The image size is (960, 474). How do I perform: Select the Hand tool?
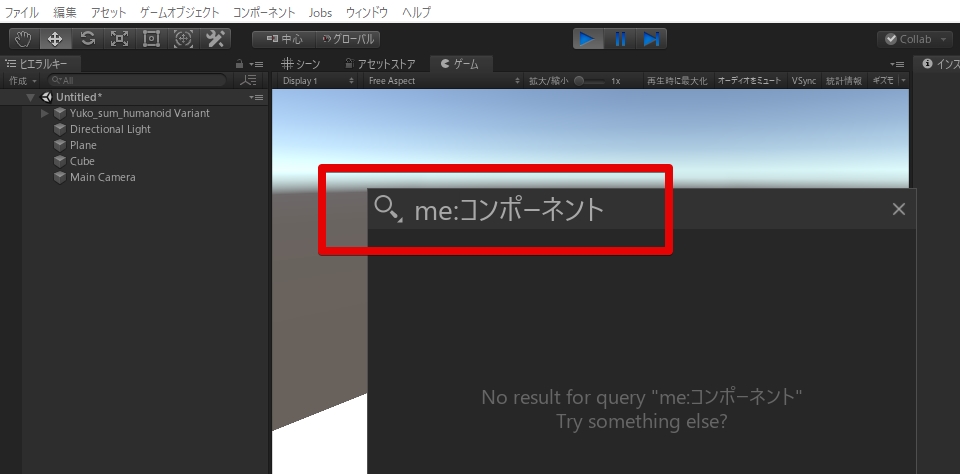click(24, 39)
